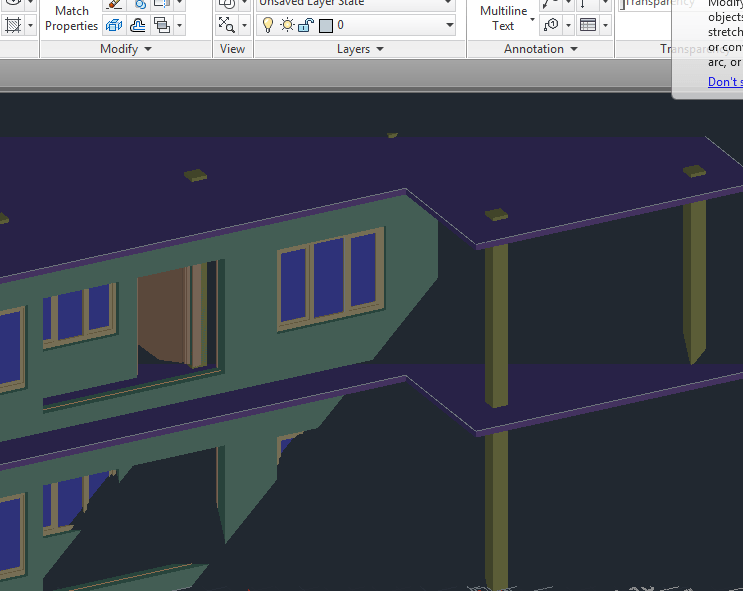Expand the Modify panel title
The image size is (743, 591).
point(126,49)
